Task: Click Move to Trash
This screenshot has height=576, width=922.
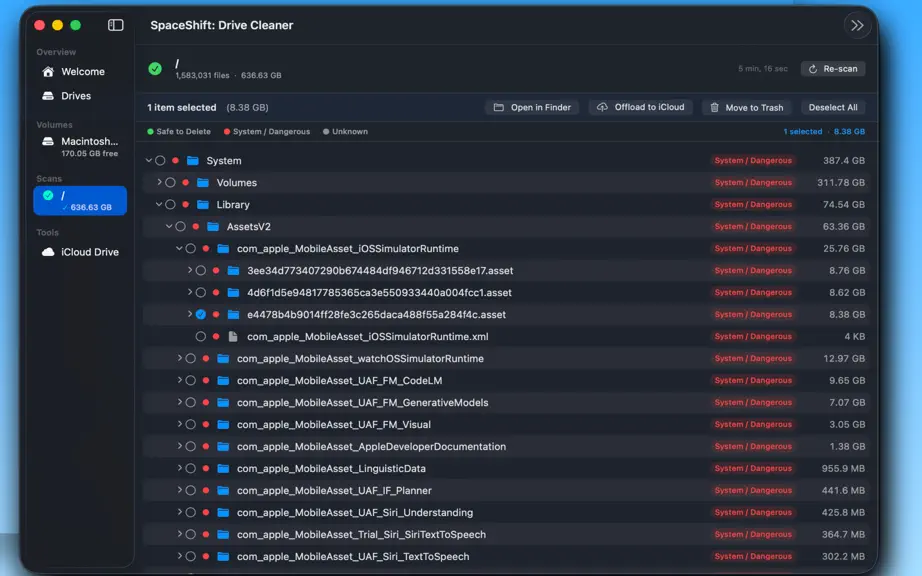Action: pos(747,108)
